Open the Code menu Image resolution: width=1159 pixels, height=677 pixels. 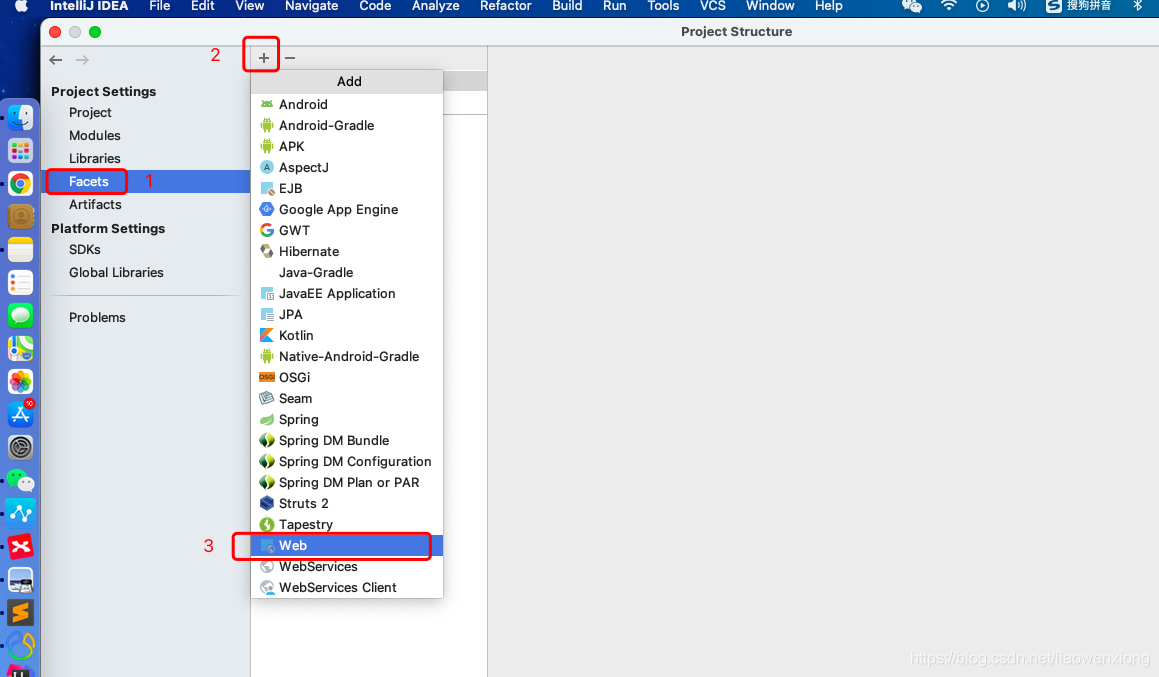375,6
